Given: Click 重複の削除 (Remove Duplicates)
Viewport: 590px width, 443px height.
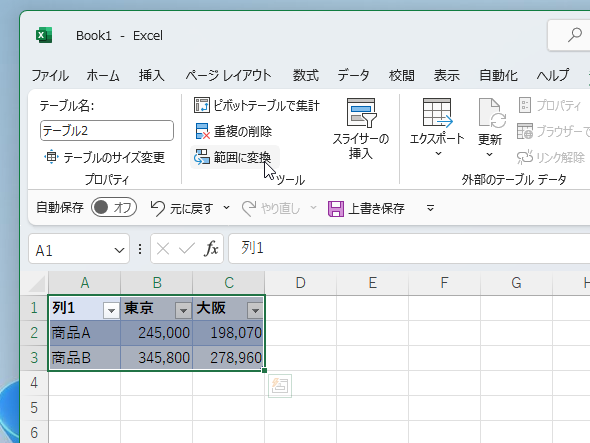Looking at the screenshot, I should [234, 131].
